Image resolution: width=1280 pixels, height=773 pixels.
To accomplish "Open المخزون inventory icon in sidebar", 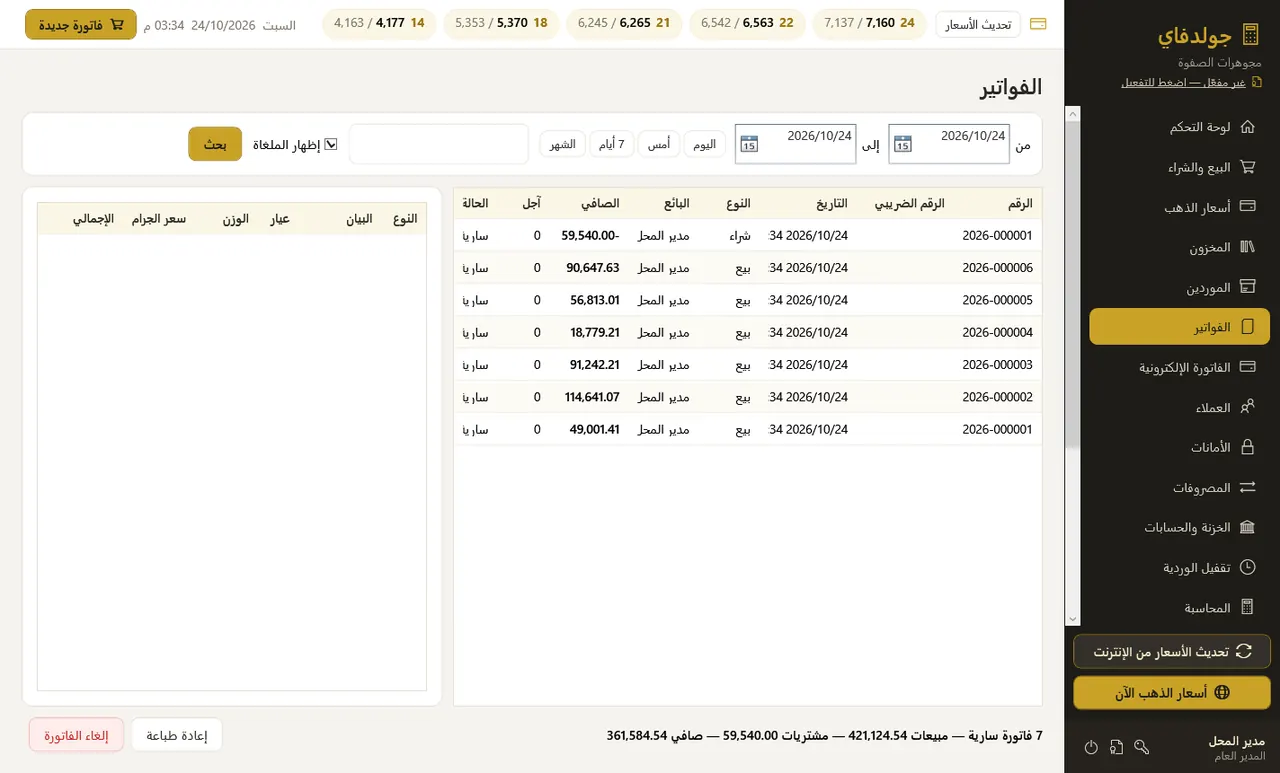I will (1247, 247).
